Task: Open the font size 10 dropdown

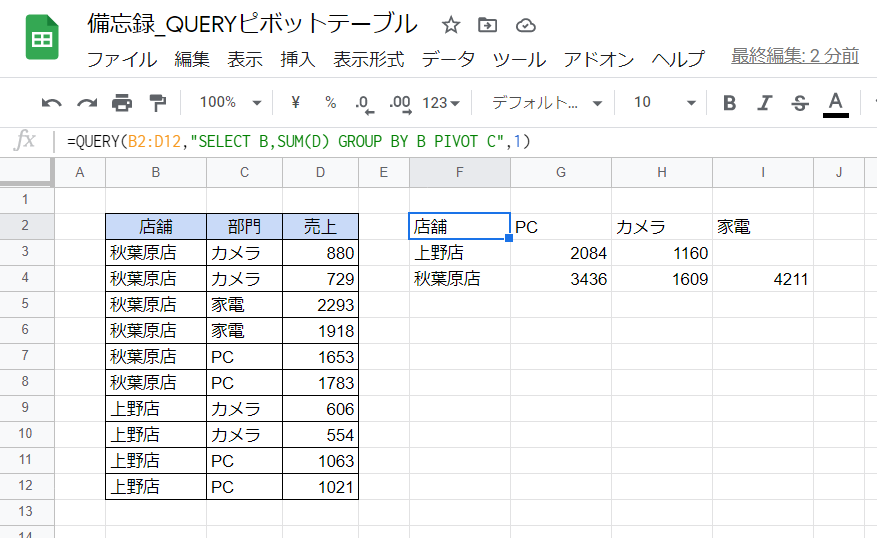Action: tap(664, 102)
